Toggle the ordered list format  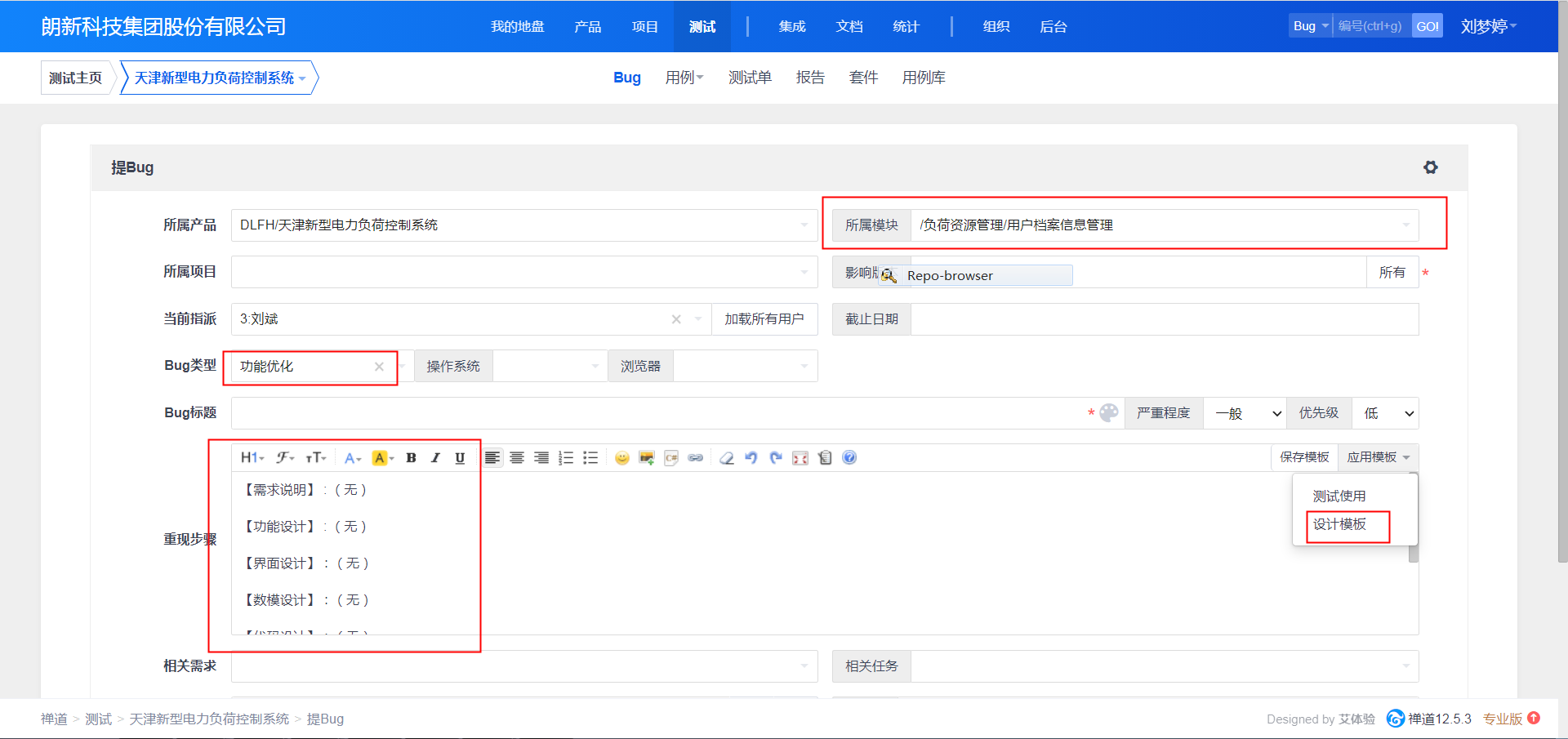click(566, 458)
